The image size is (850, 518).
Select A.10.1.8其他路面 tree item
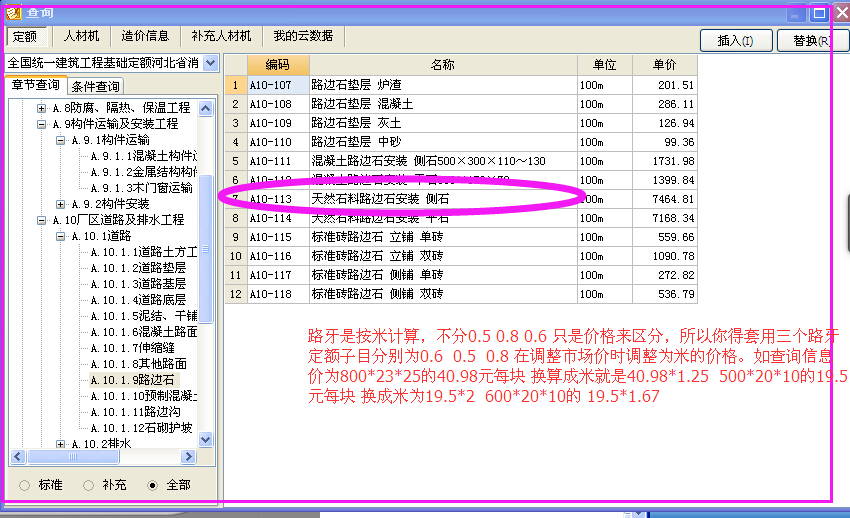[x=138, y=364]
